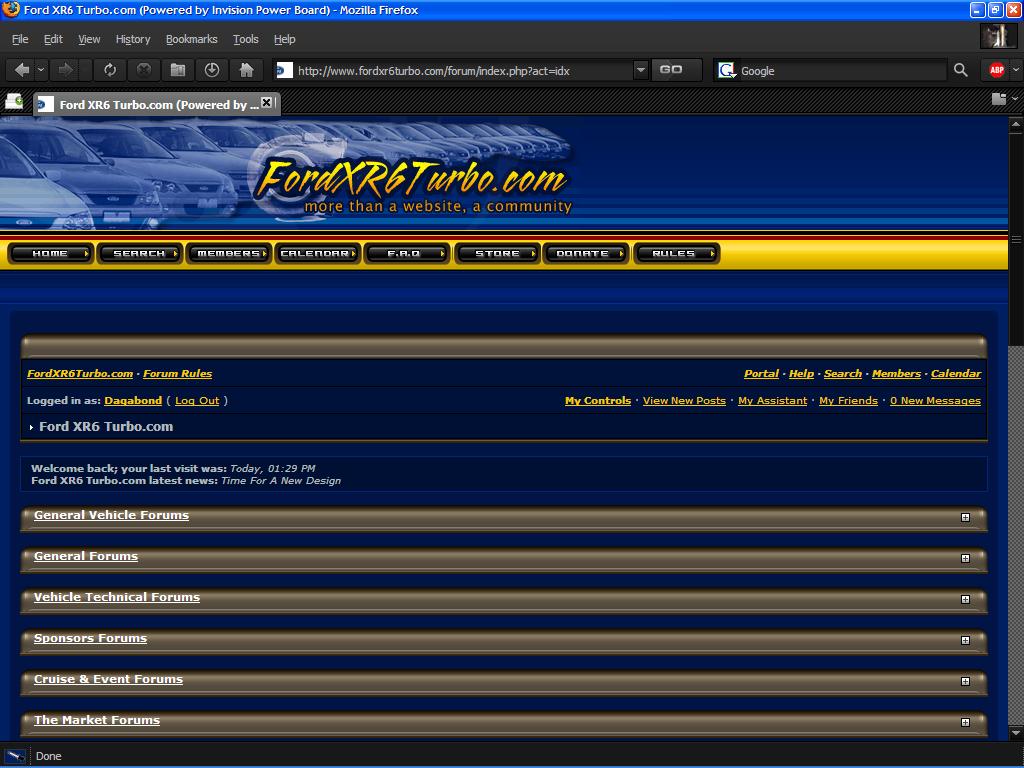Expand the Sponsors Forums category
The width and height of the screenshot is (1024, 768).
click(965, 641)
